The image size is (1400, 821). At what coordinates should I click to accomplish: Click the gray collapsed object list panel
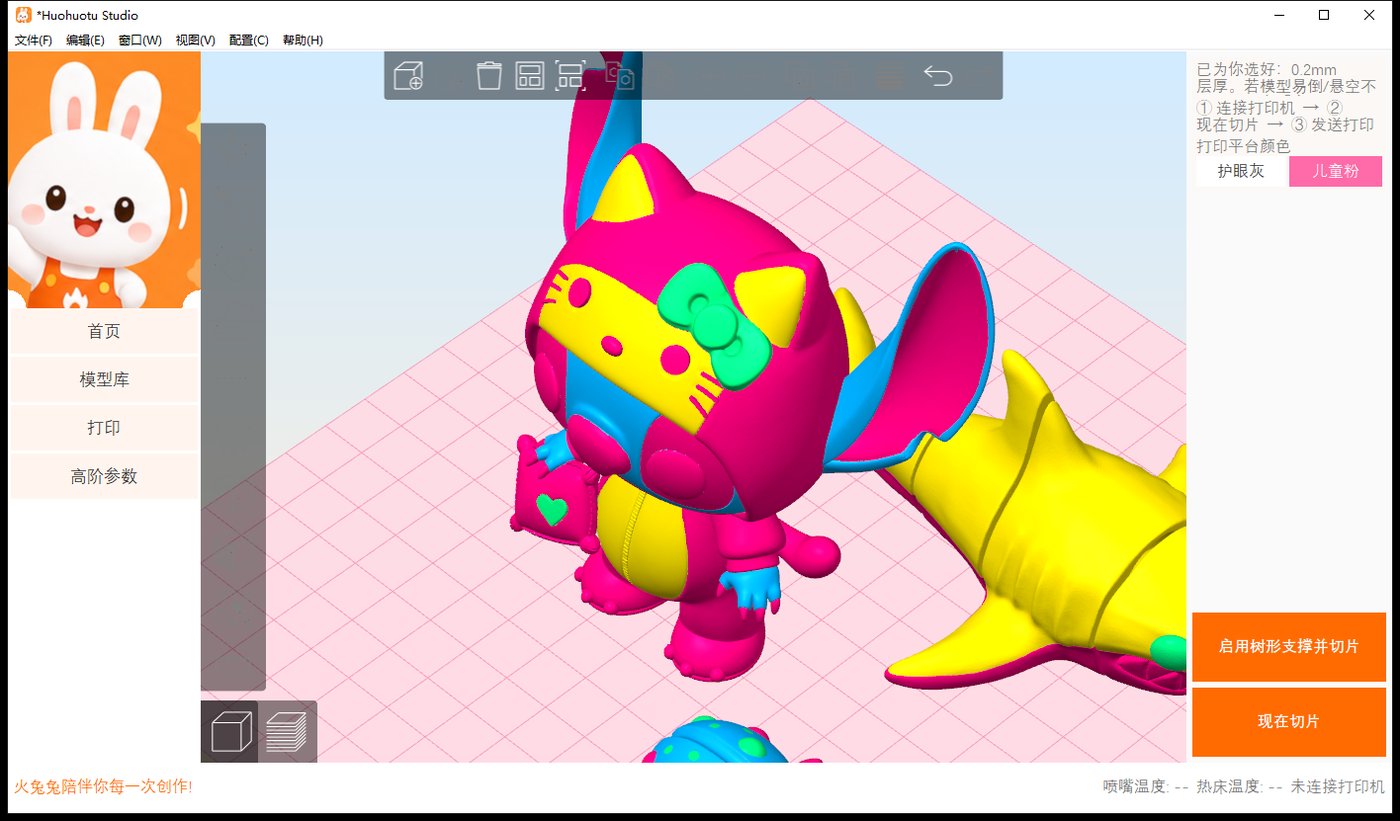233,407
